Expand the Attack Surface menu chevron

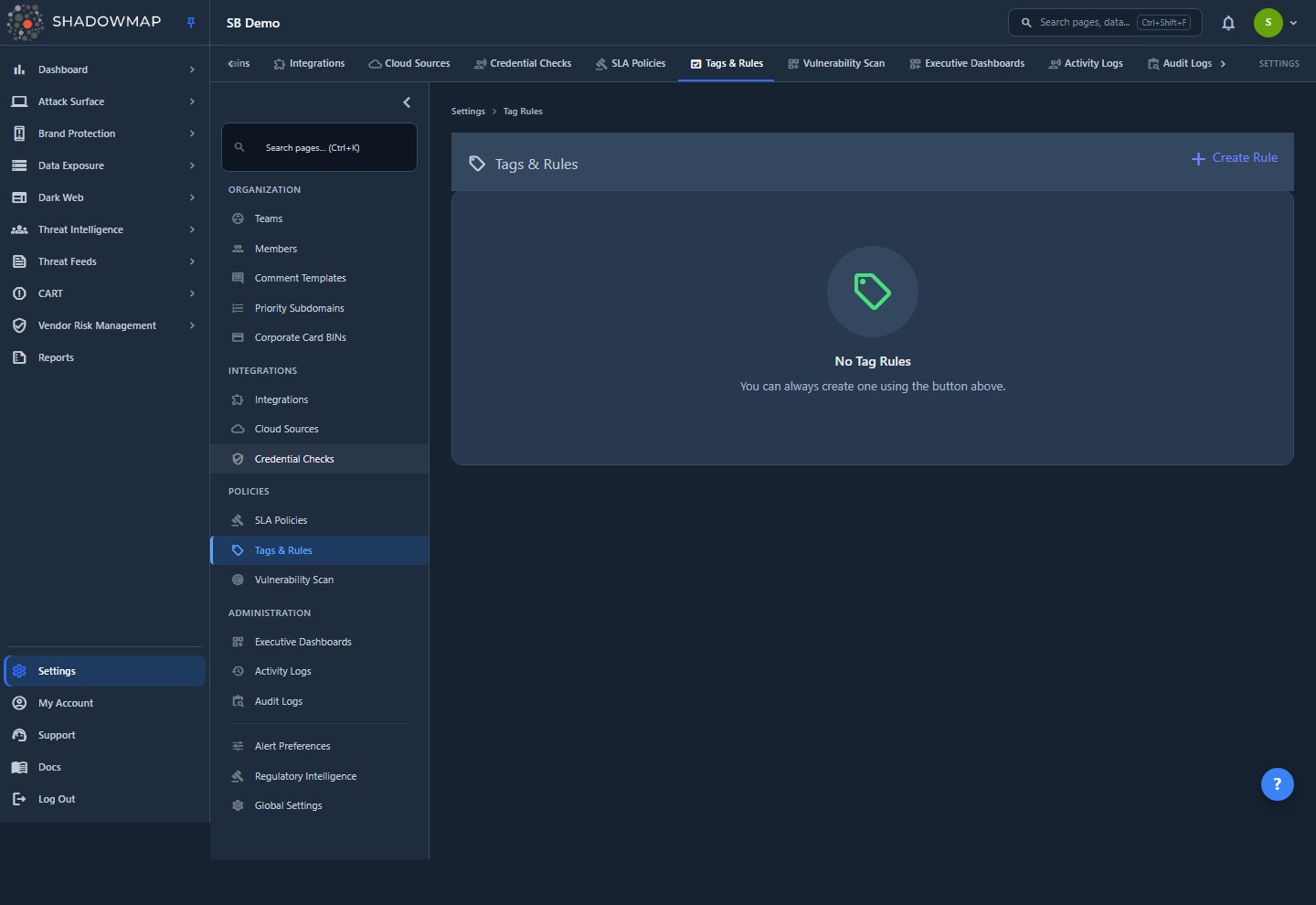(x=192, y=101)
